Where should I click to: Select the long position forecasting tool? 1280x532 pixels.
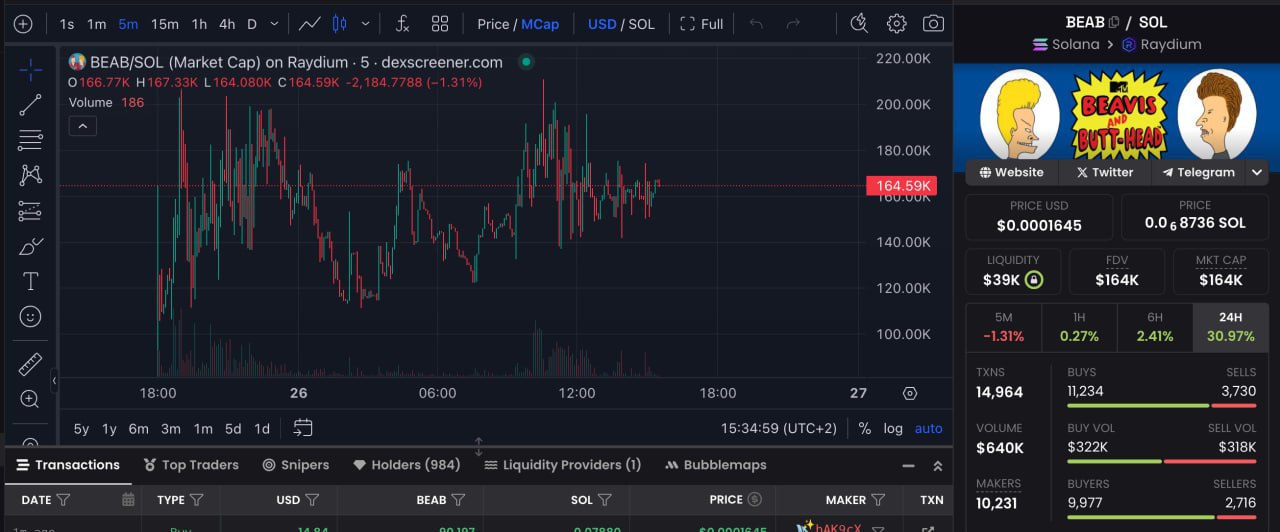pos(30,211)
